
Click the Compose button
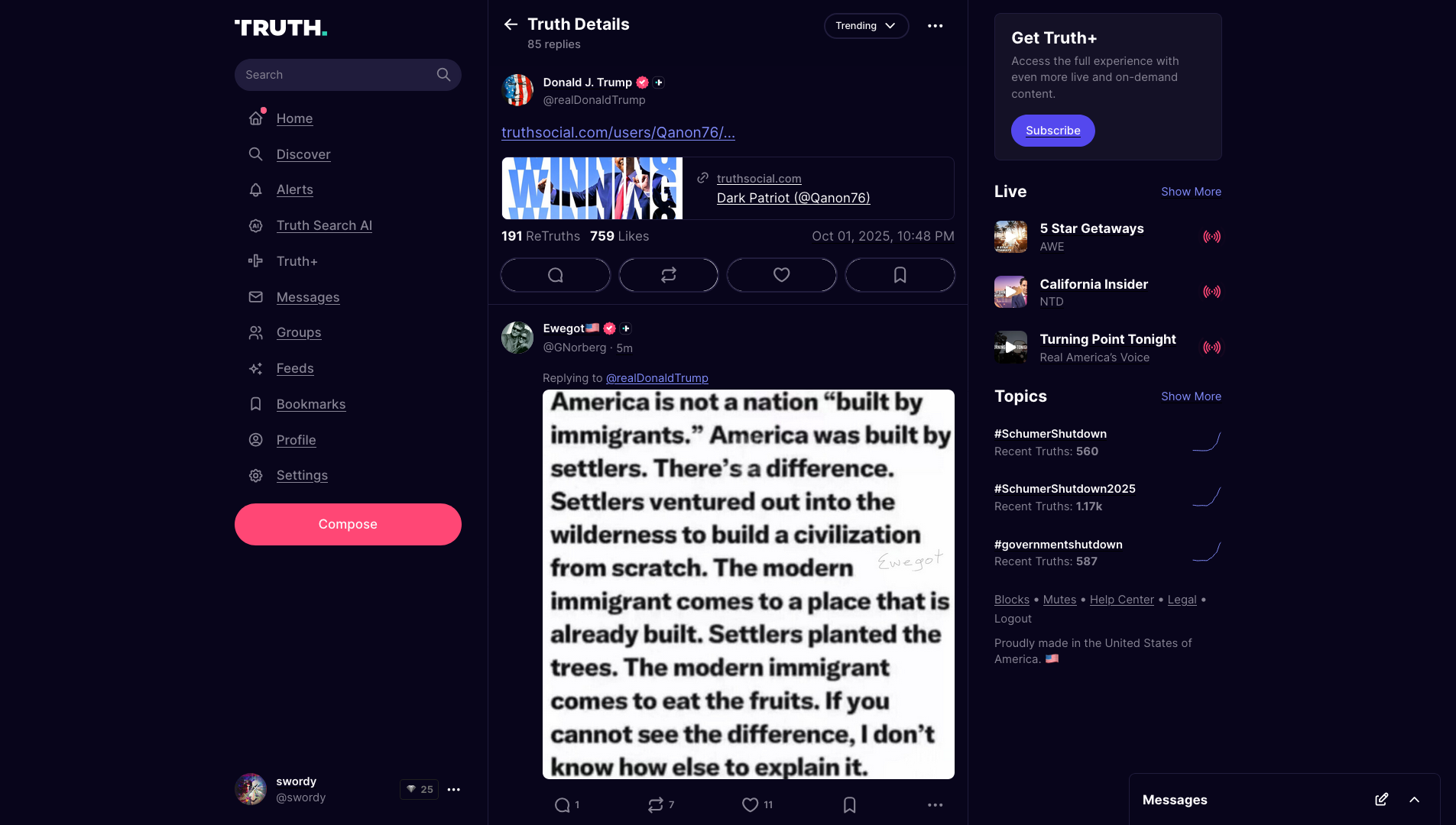pyautogui.click(x=348, y=524)
